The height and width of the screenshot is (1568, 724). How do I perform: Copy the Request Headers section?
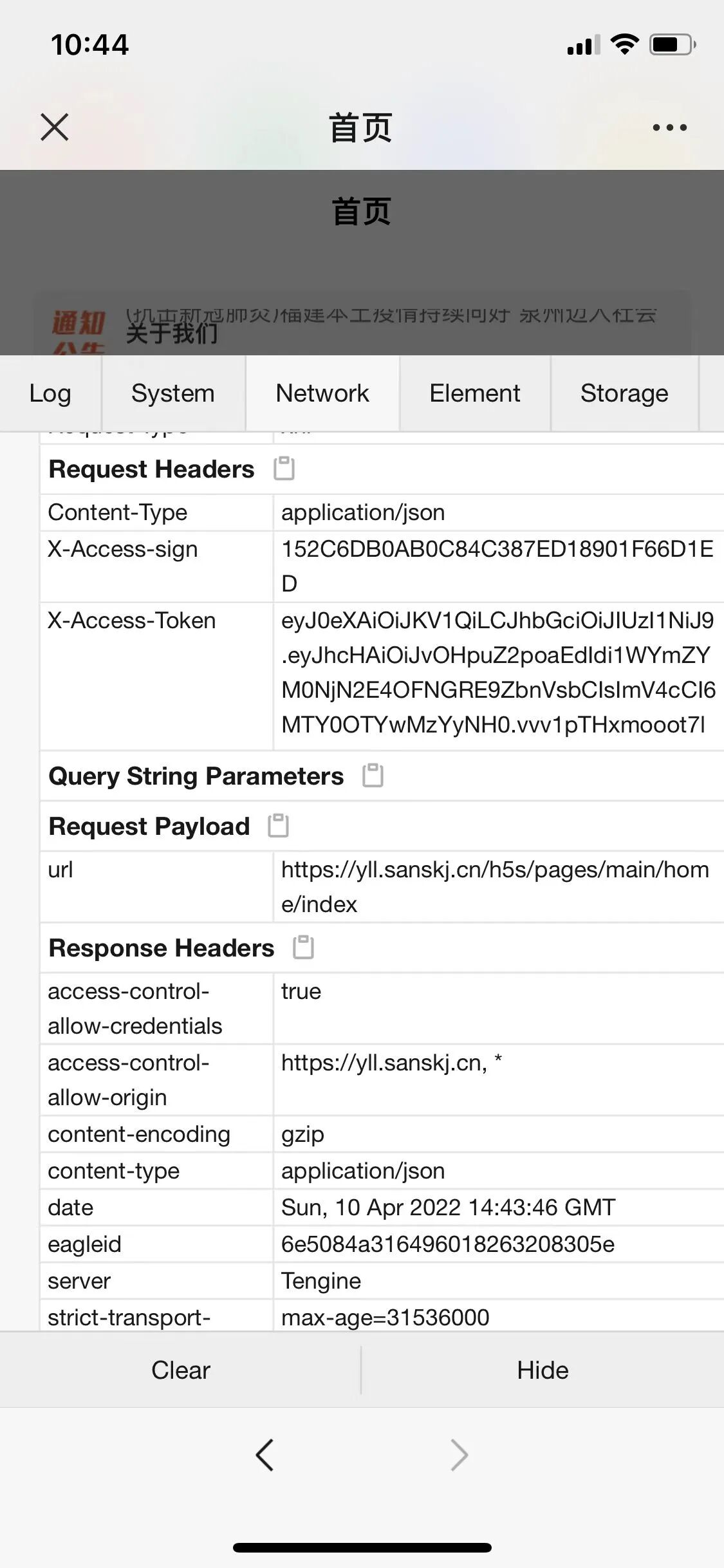[x=284, y=469]
